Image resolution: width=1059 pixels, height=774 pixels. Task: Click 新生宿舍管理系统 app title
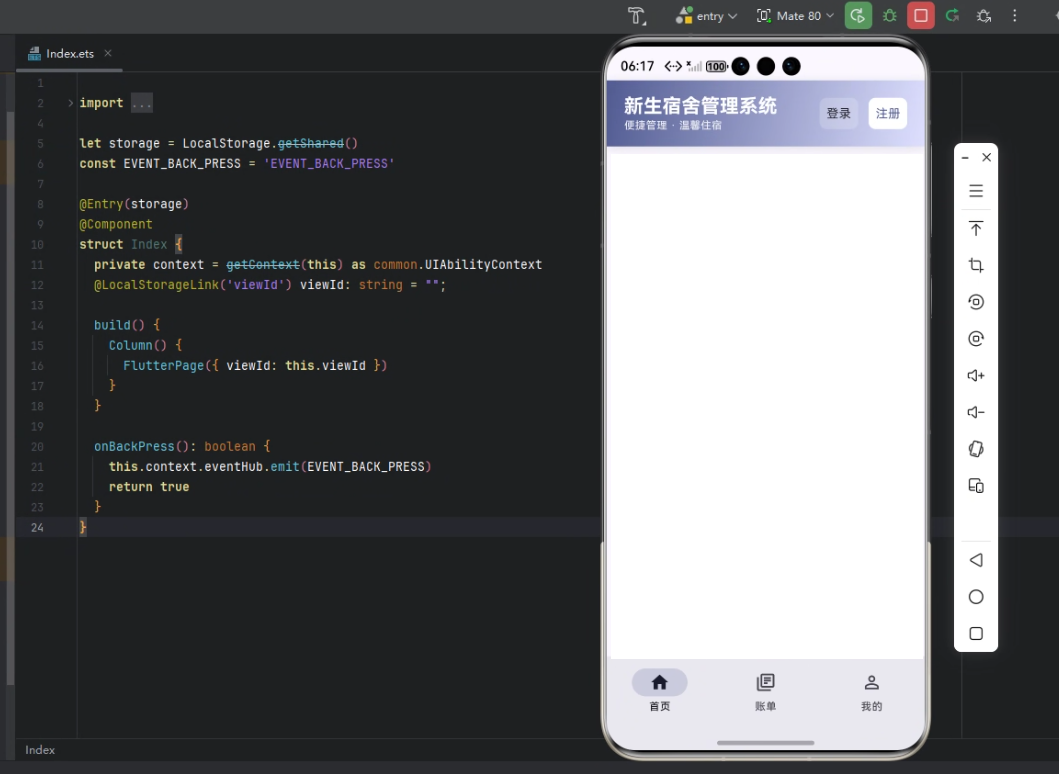pyautogui.click(x=700, y=106)
